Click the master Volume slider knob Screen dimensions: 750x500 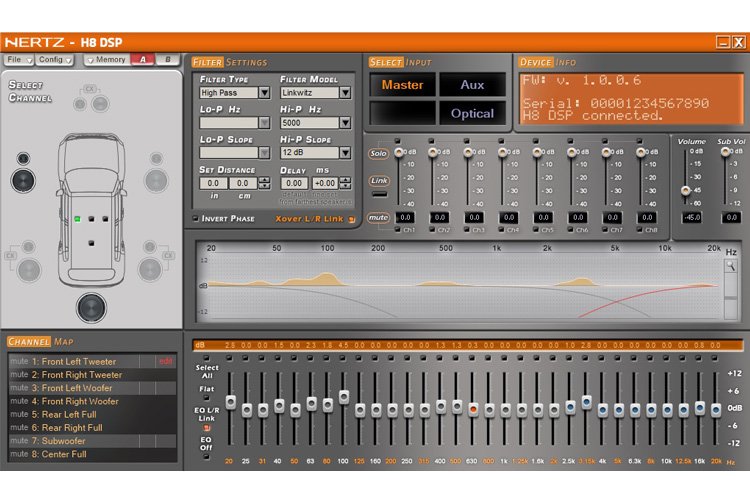[x=685, y=190]
